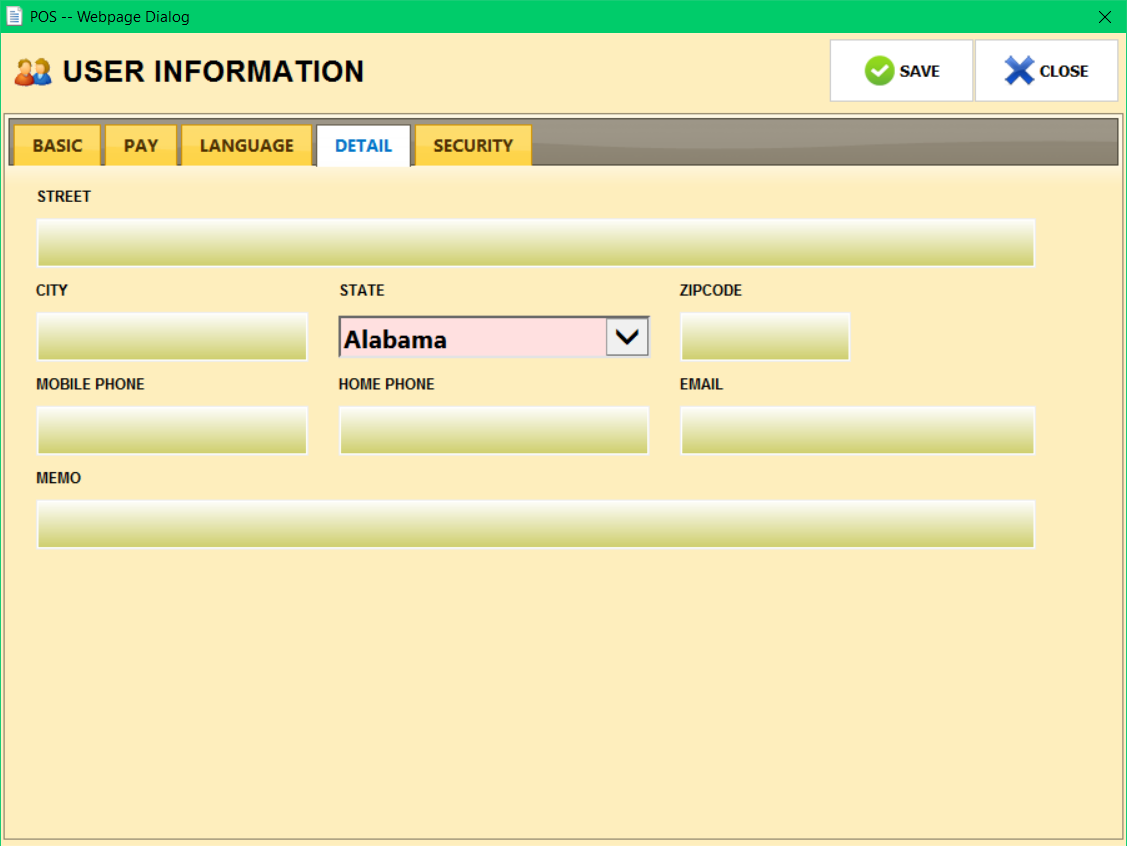Screen dimensions: 1127x846
Task: Click the Email input field
Action: pos(857,431)
